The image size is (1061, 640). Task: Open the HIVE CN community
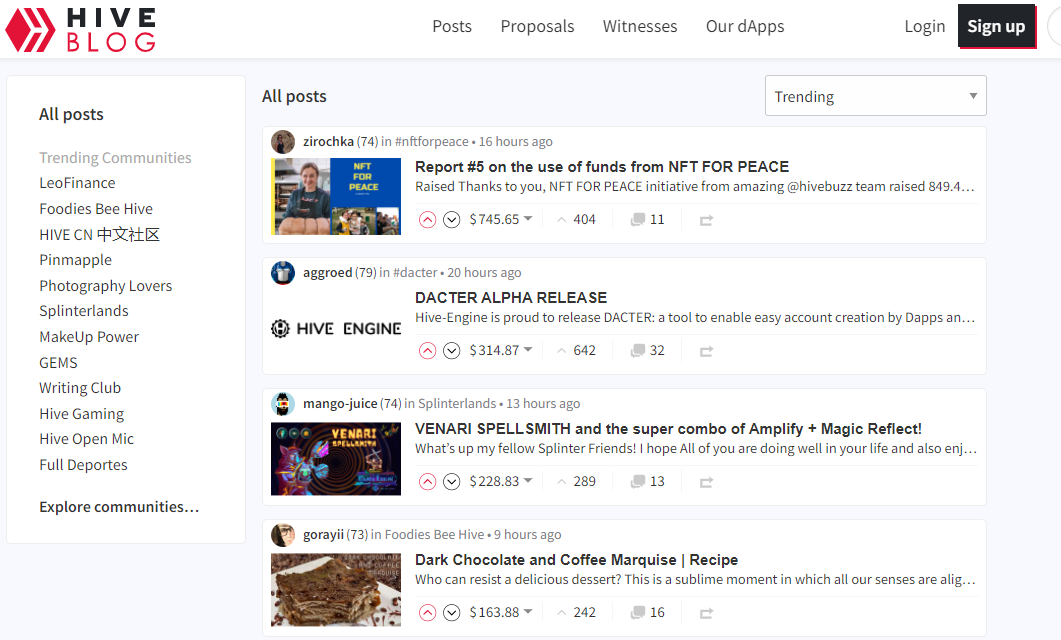[99, 235]
